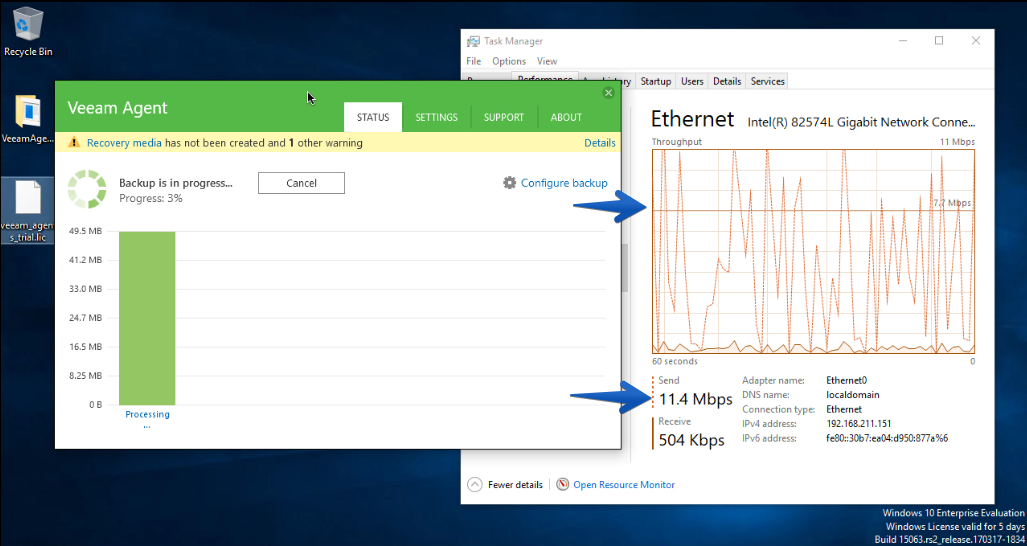Close the Task Manager window

(x=975, y=41)
